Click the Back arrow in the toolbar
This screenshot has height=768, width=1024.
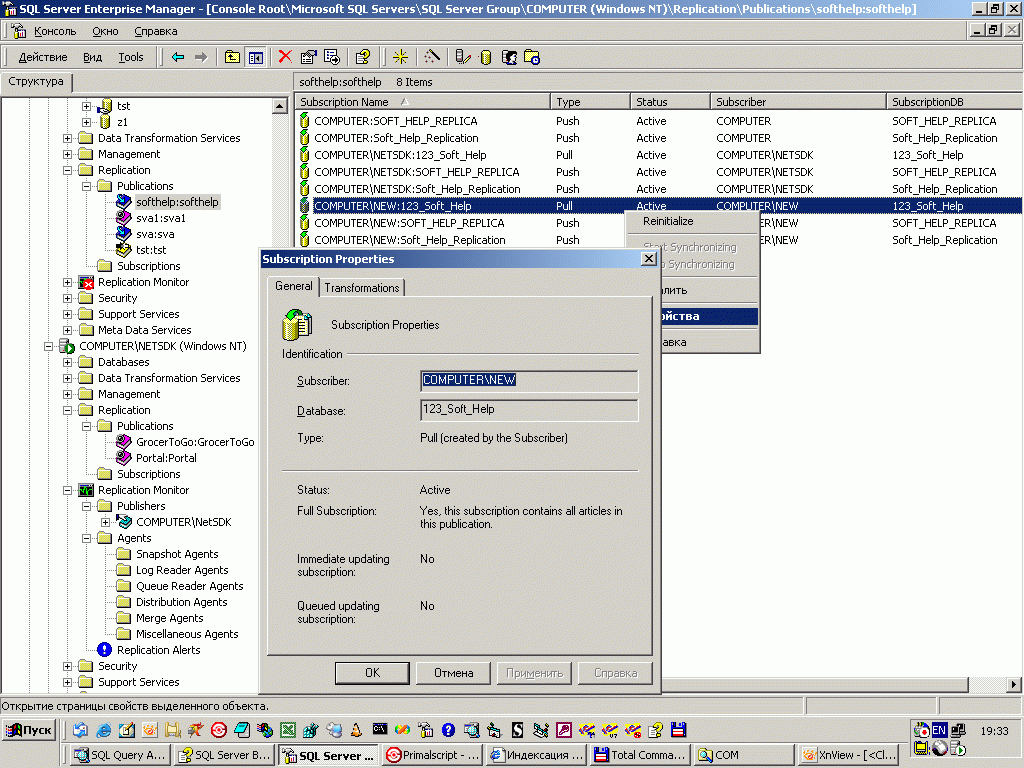(178, 57)
